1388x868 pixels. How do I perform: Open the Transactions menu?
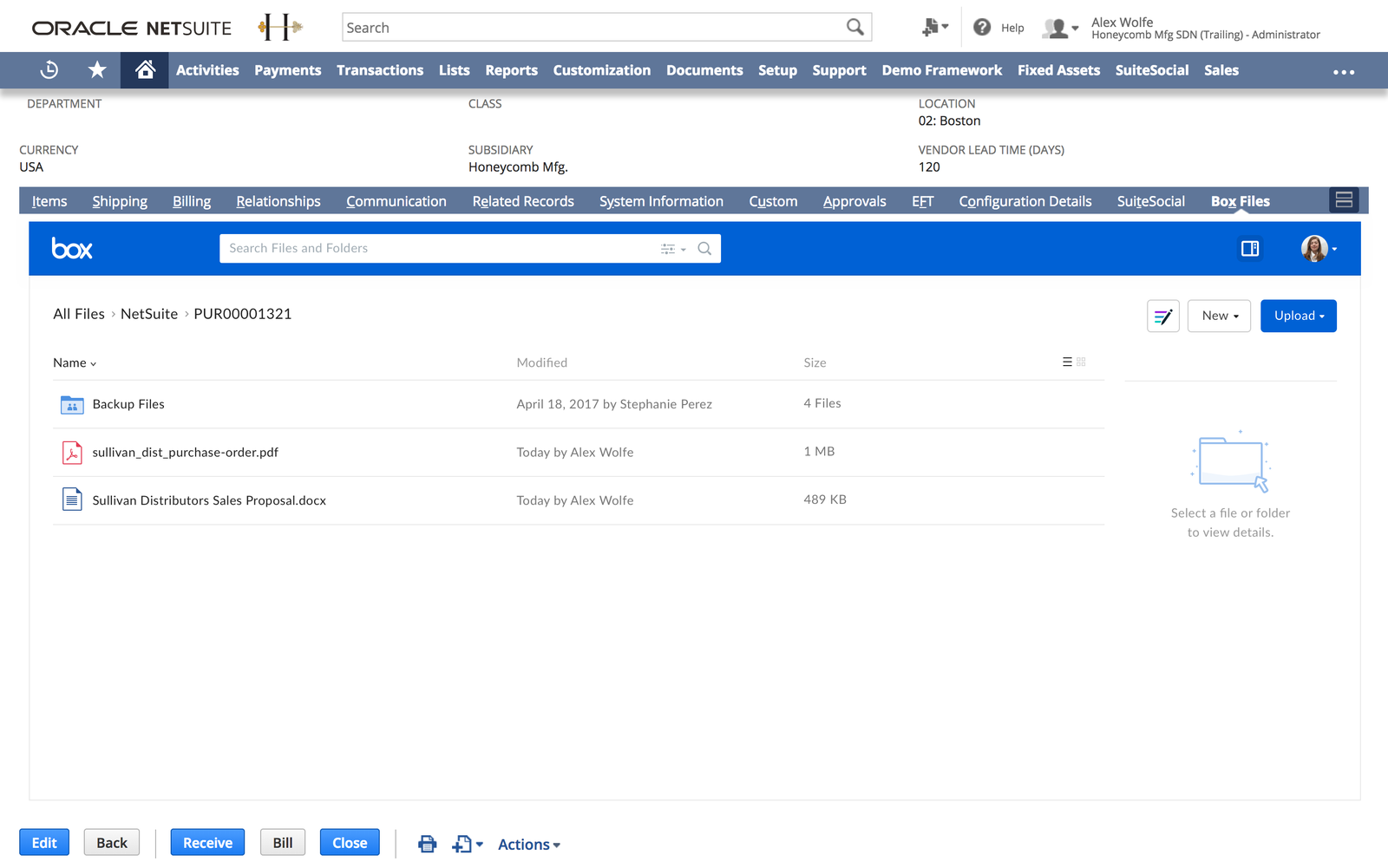pos(380,70)
